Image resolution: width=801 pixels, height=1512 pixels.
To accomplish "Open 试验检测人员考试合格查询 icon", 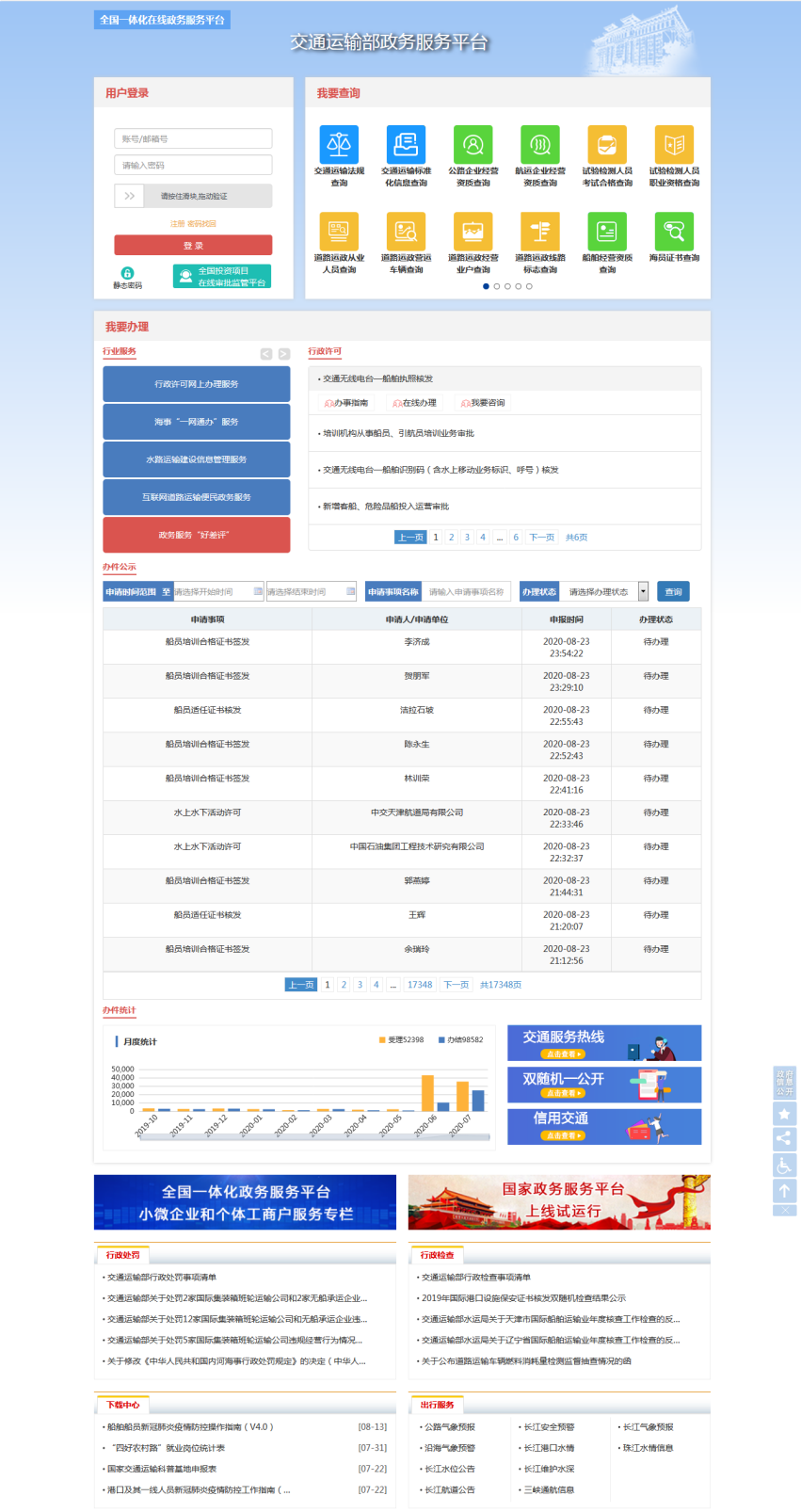I will point(607,144).
